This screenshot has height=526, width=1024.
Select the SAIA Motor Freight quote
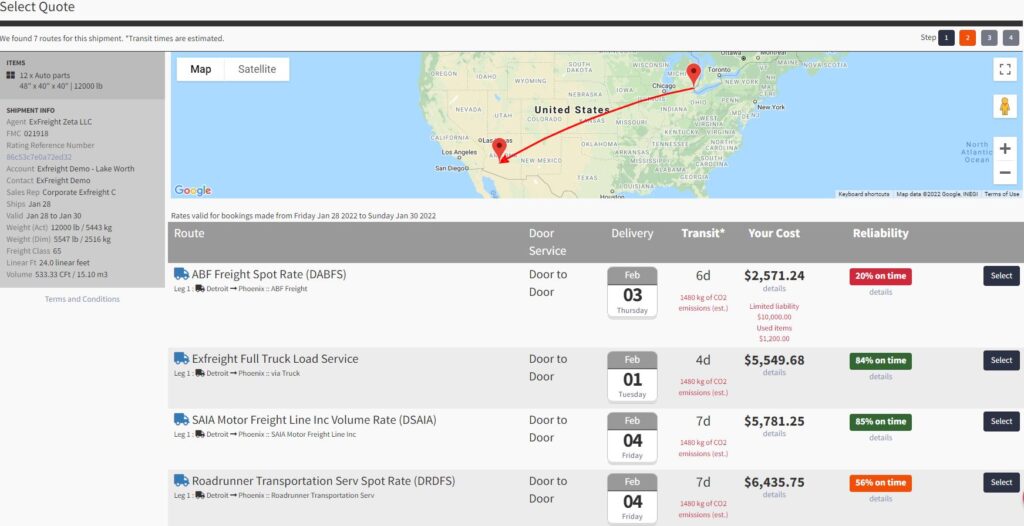tap(1001, 421)
